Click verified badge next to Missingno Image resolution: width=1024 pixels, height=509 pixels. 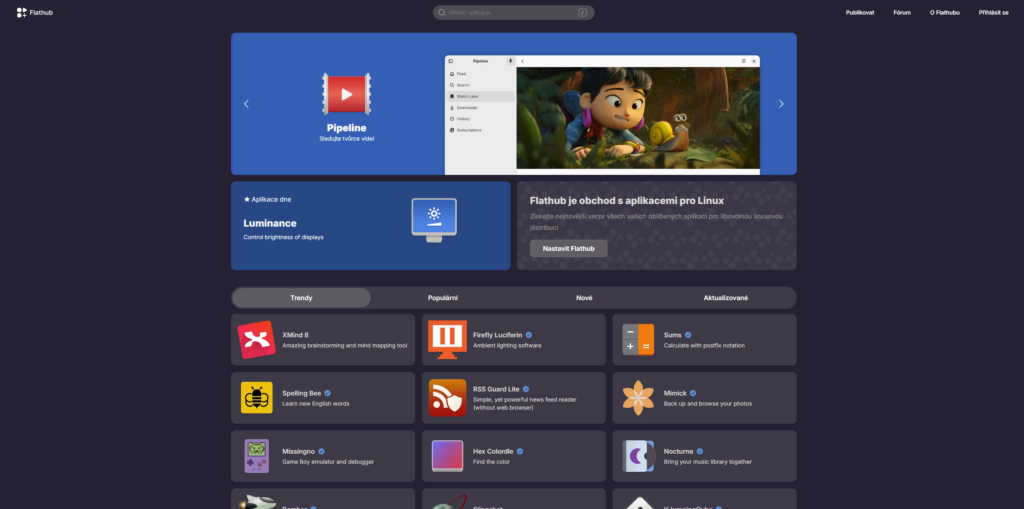322,452
